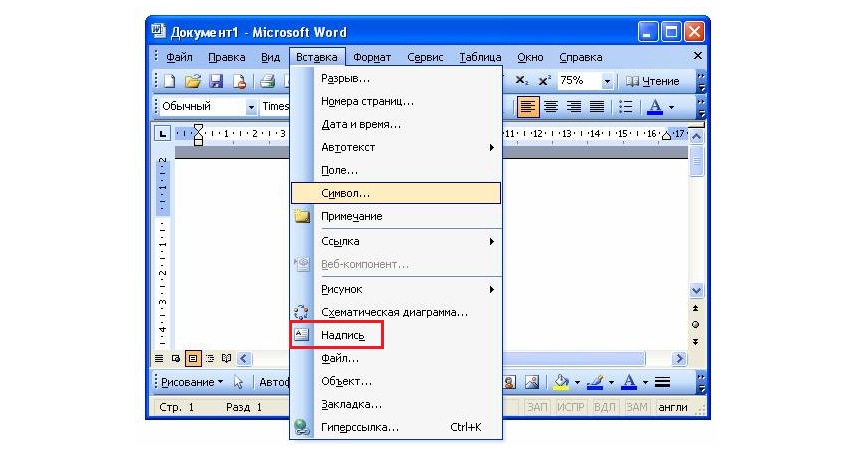Create a new blank document icon
The image size is (842, 452).
pos(170,81)
